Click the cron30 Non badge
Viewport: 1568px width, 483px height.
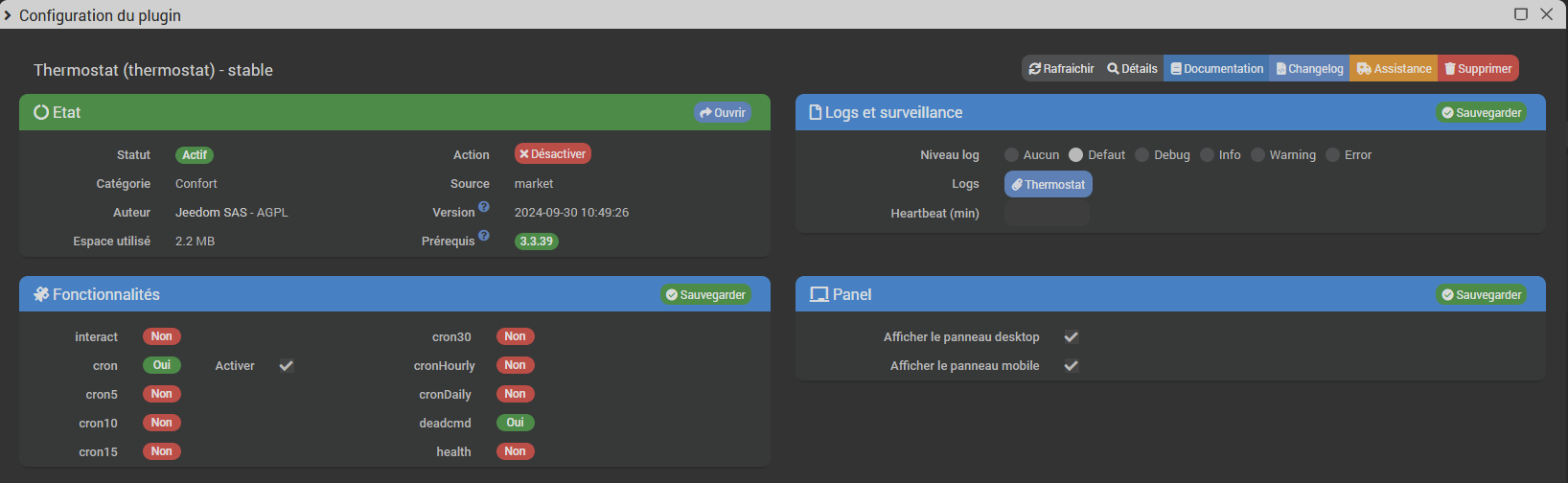pos(516,336)
